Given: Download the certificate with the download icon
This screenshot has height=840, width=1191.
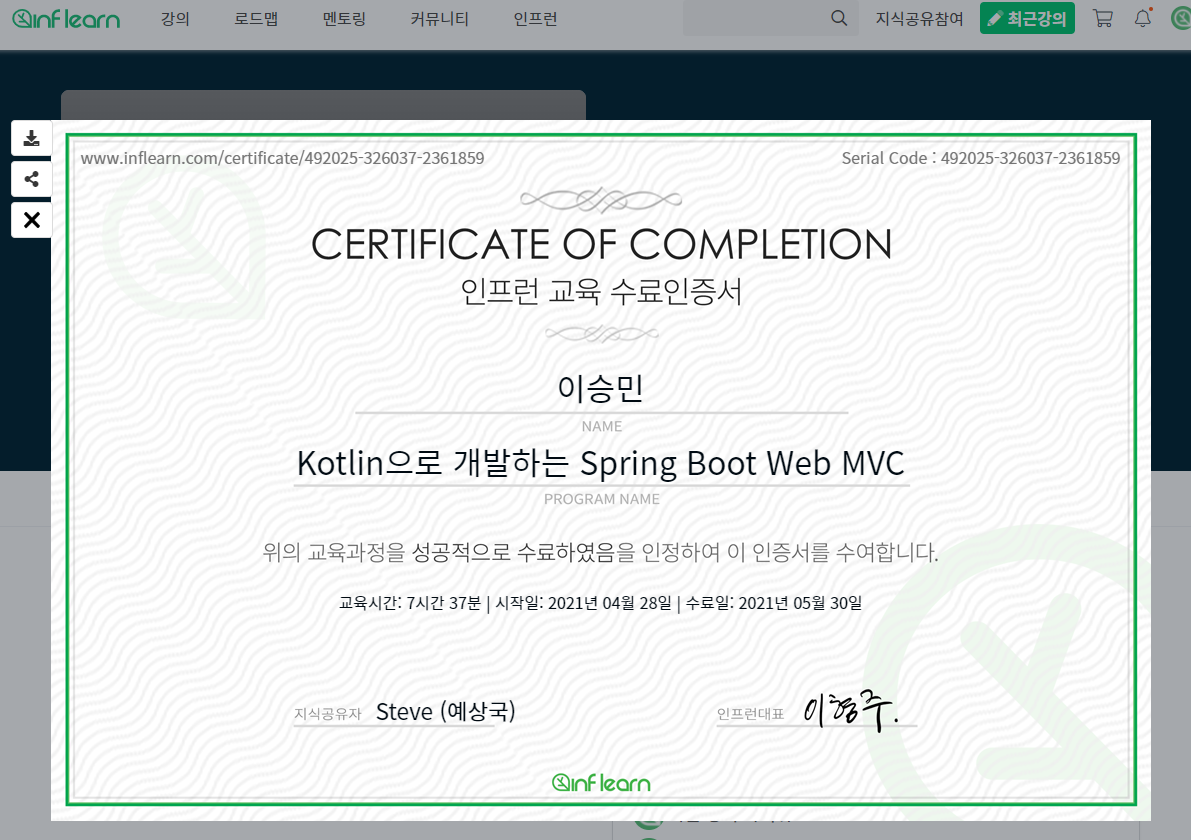Looking at the screenshot, I should pos(31,138).
